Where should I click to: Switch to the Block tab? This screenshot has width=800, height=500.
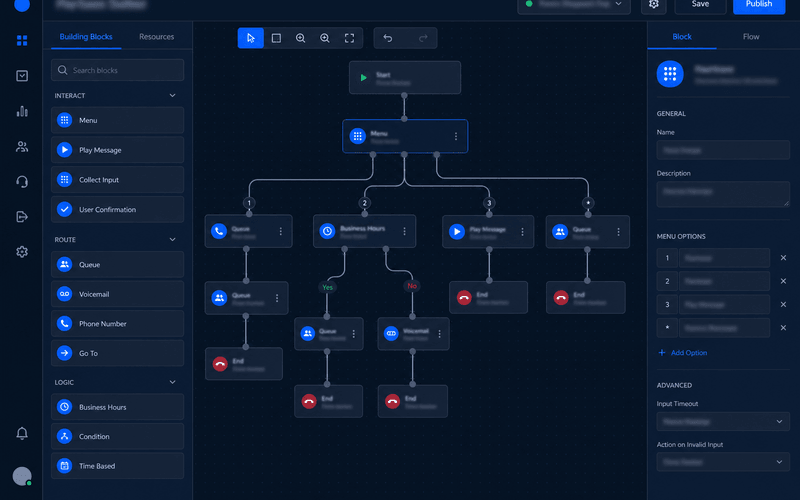[x=682, y=37]
